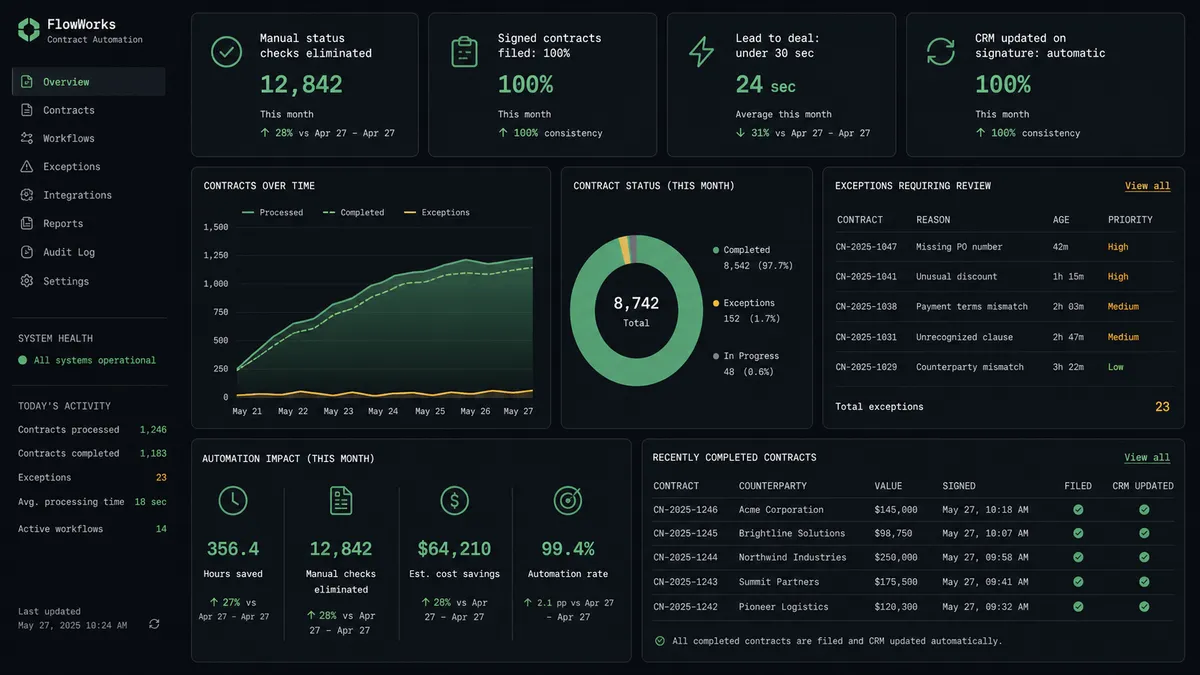Click the Reports icon in sidebar

27,224
